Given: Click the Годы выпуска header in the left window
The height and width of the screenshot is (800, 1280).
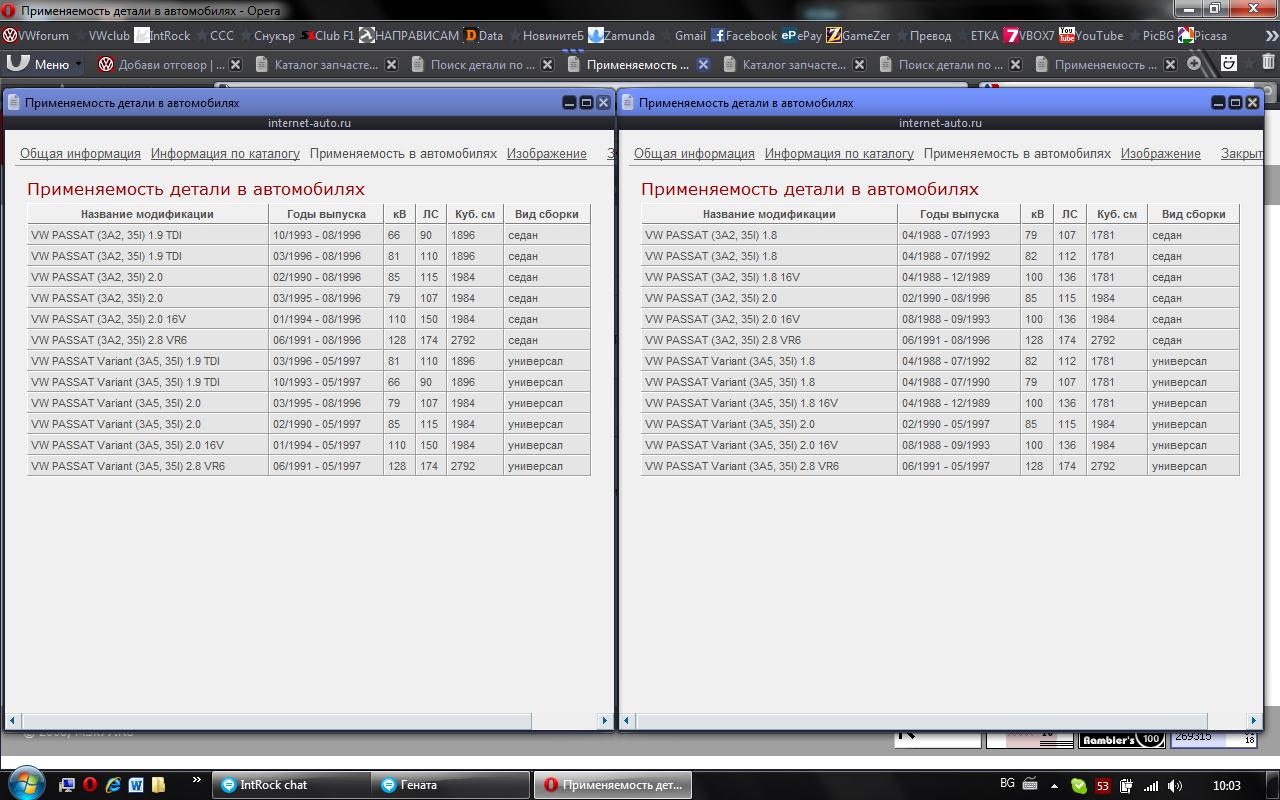Looking at the screenshot, I should coord(326,214).
